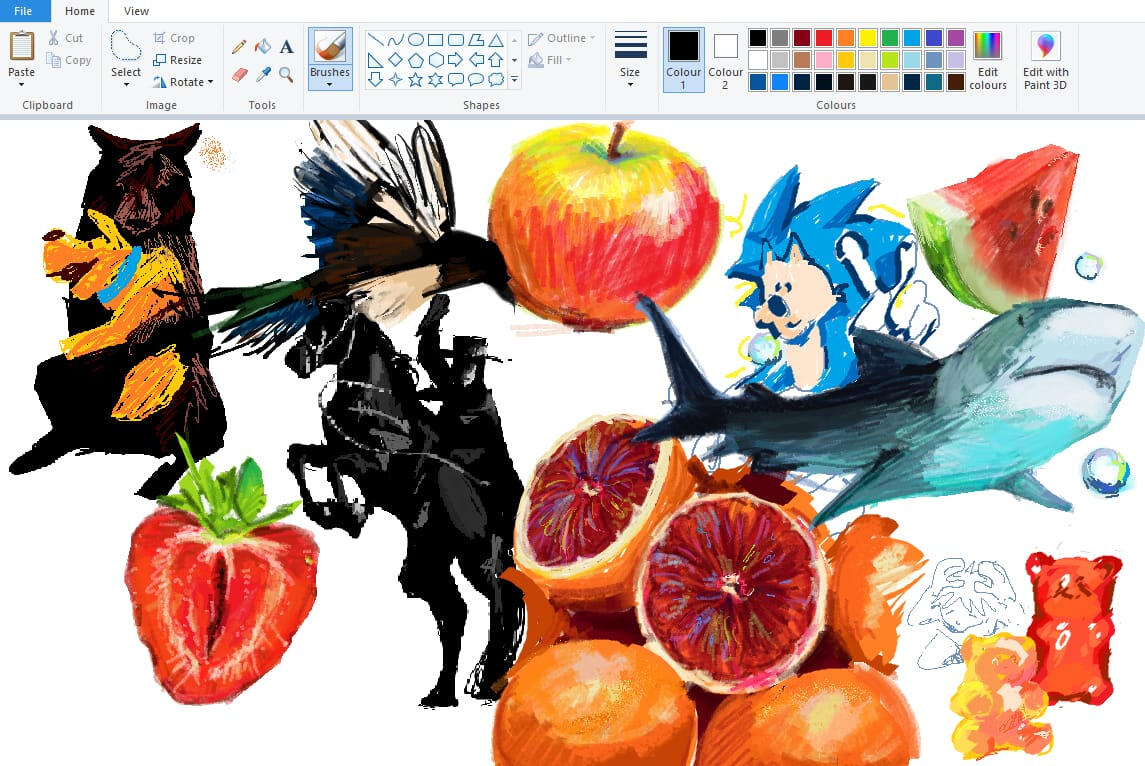Pick the Eraser tool
This screenshot has width=1145, height=766.
tap(239, 74)
